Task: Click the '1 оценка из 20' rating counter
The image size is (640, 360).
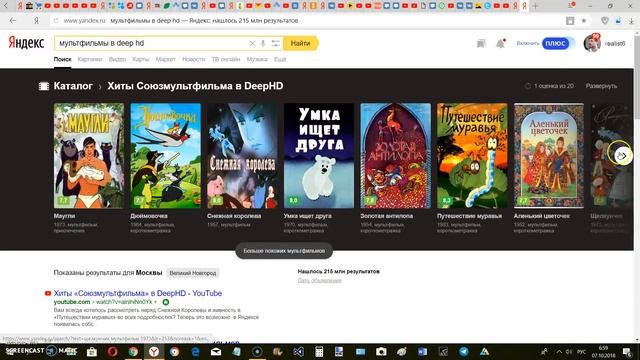Action: [x=549, y=86]
